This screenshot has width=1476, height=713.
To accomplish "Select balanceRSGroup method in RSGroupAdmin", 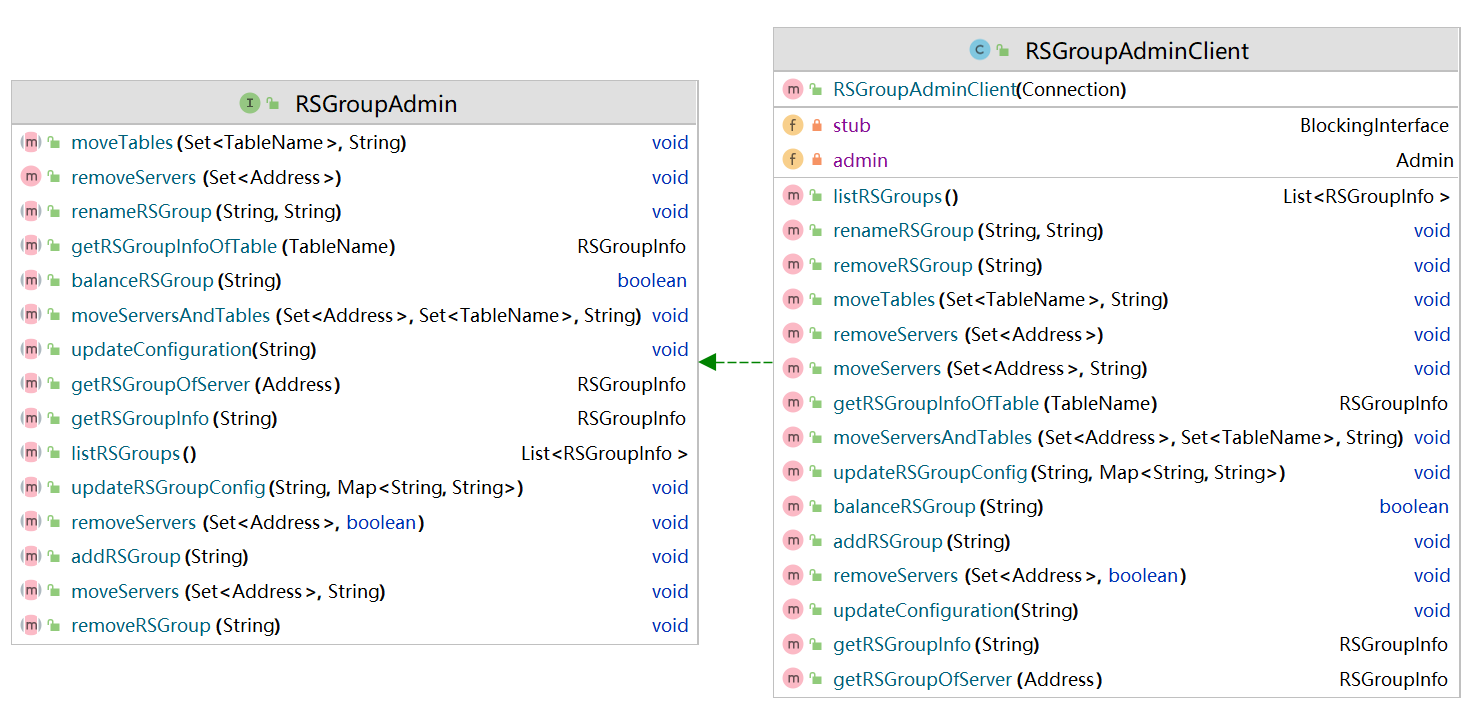I will tap(142, 281).
